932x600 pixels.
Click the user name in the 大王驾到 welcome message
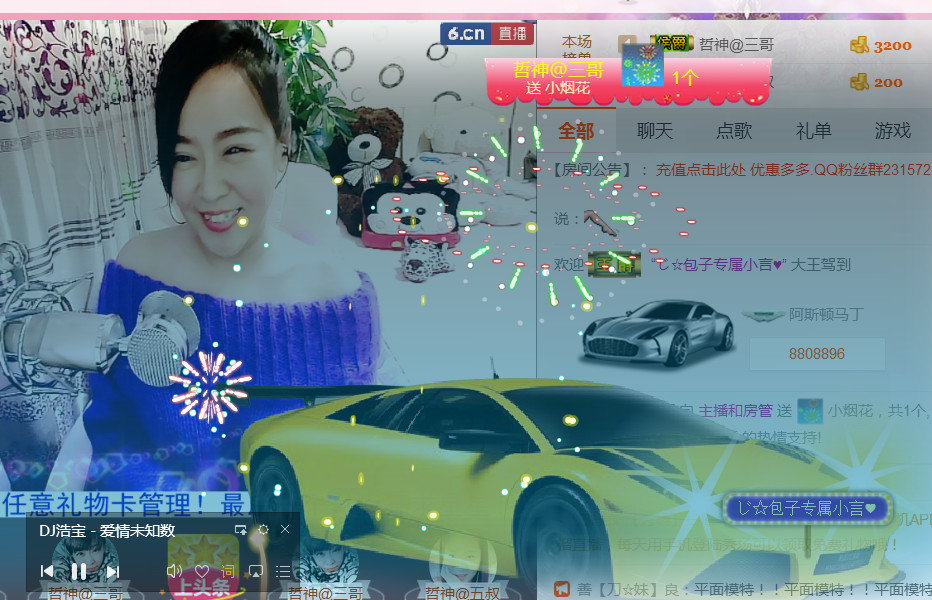pos(719,265)
